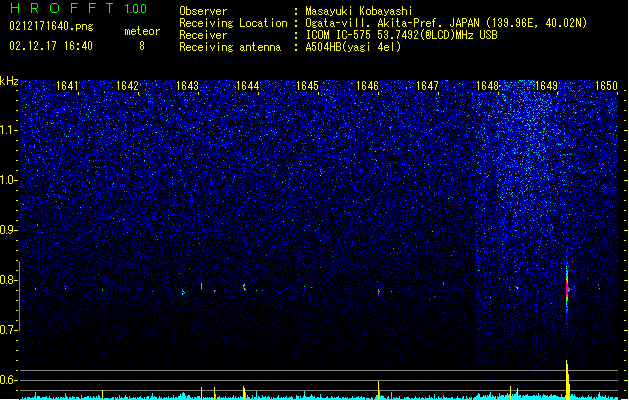629x400 pixels.
Task: Click the 1641 time axis marker
Action: [x=67, y=86]
